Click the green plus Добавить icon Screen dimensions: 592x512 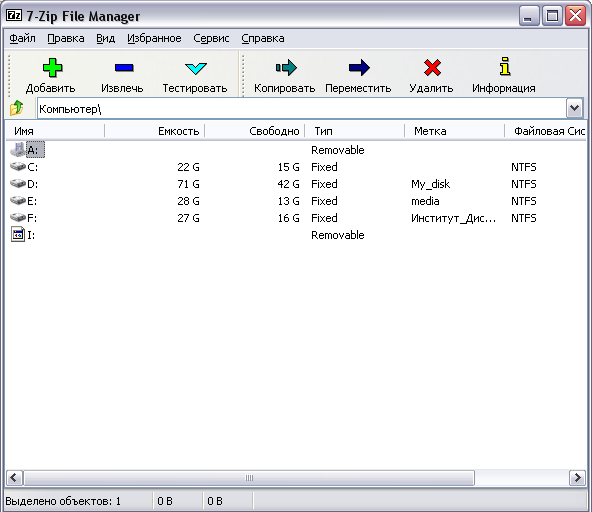52,68
